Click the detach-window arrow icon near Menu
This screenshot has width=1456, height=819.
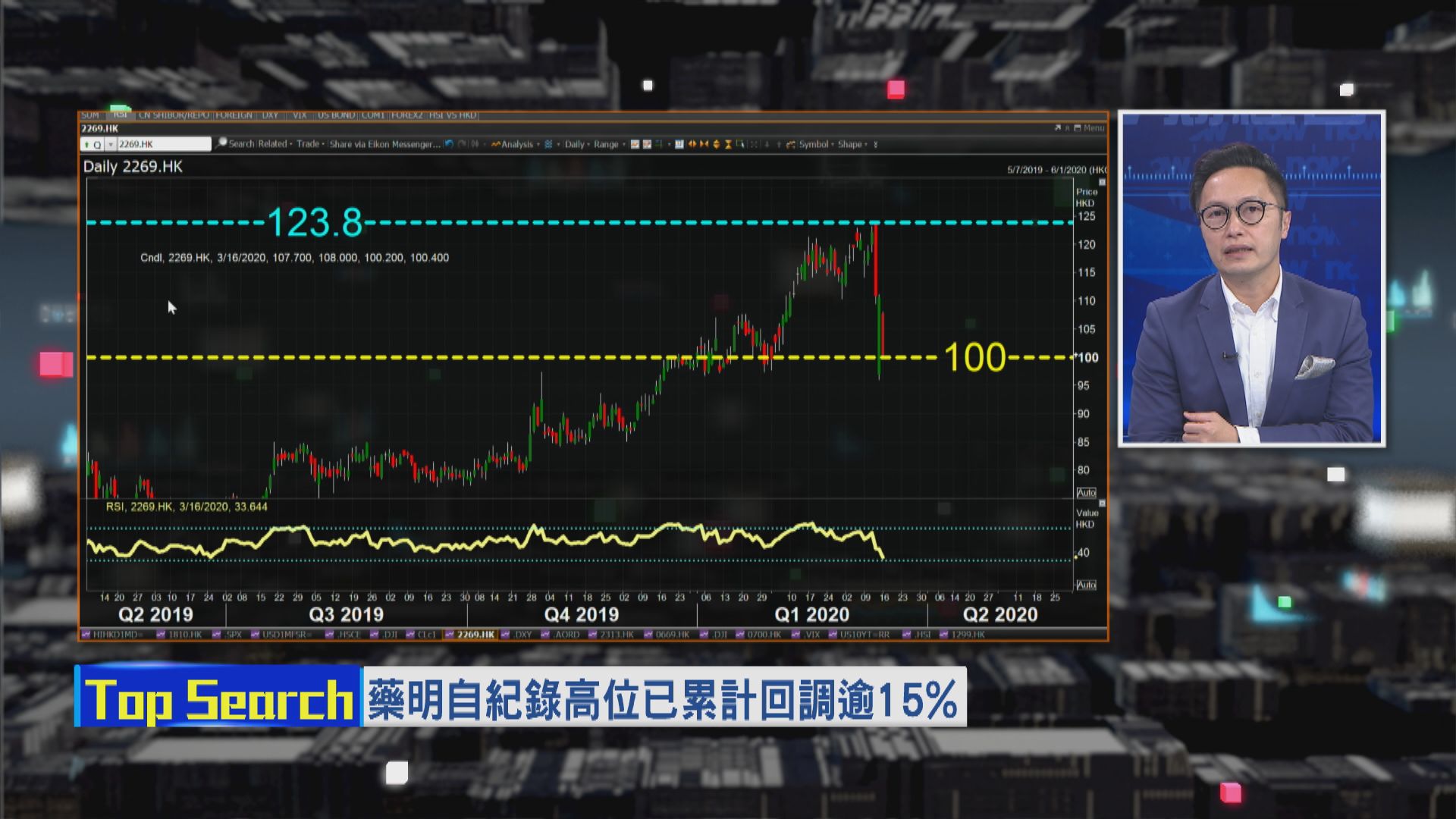[x=1057, y=127]
